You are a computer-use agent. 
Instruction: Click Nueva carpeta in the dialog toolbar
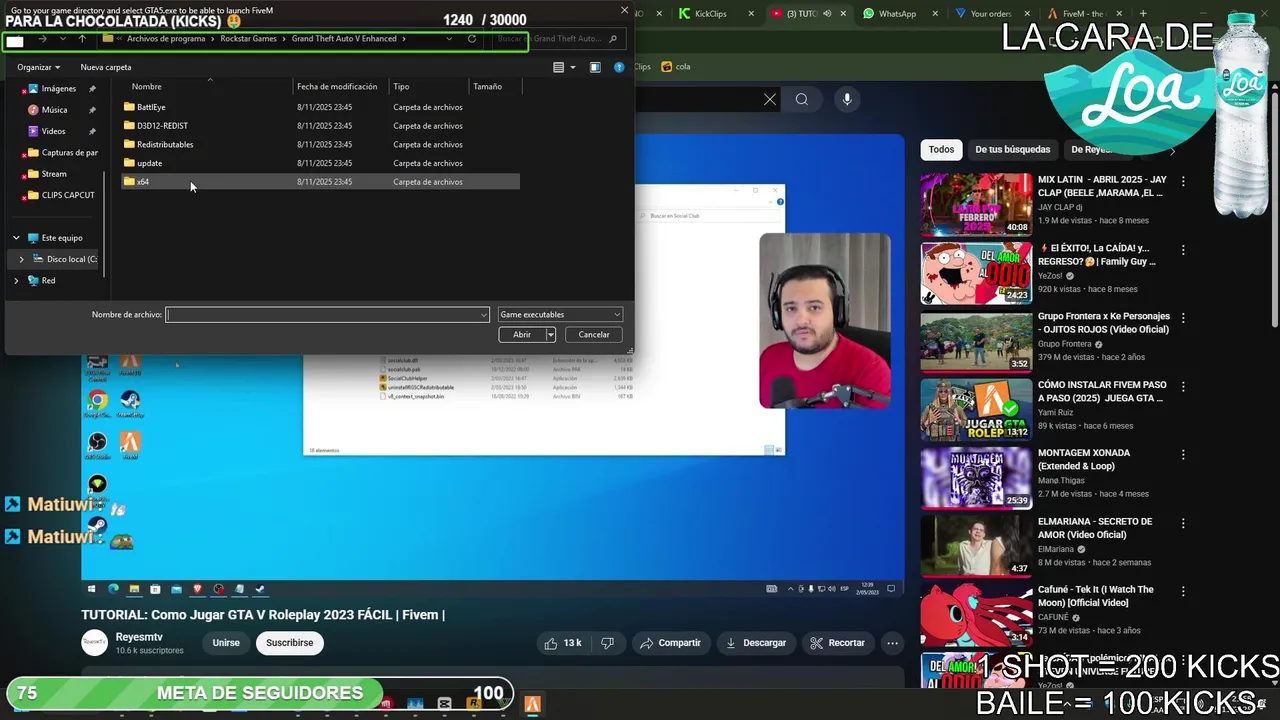[106, 67]
